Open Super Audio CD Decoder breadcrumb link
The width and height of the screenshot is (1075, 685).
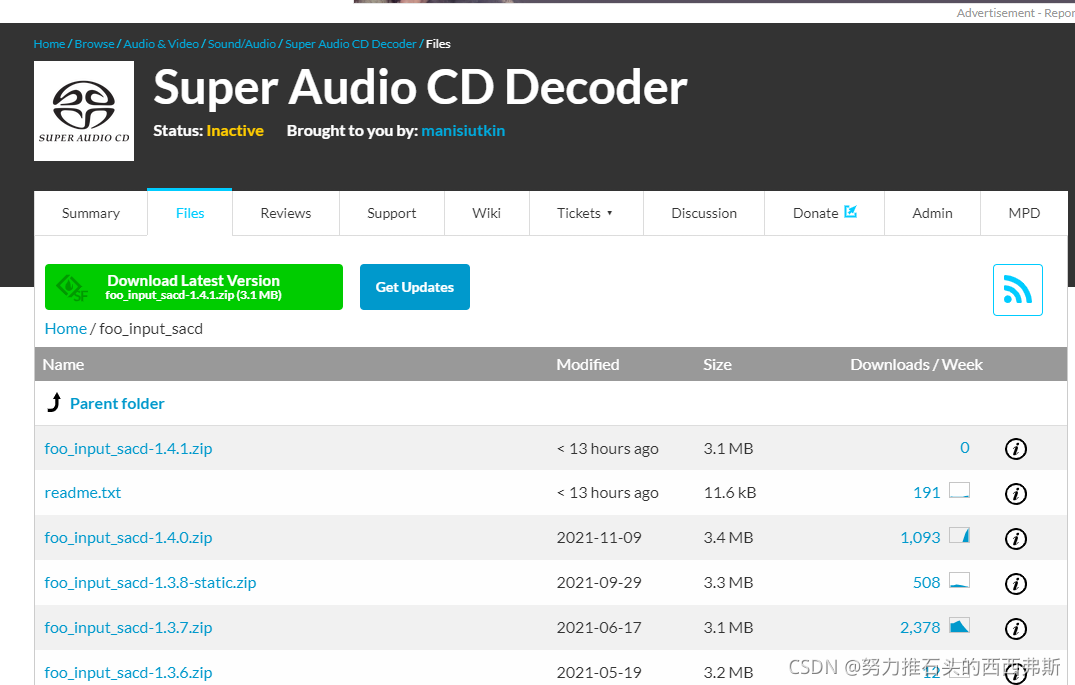(x=351, y=44)
